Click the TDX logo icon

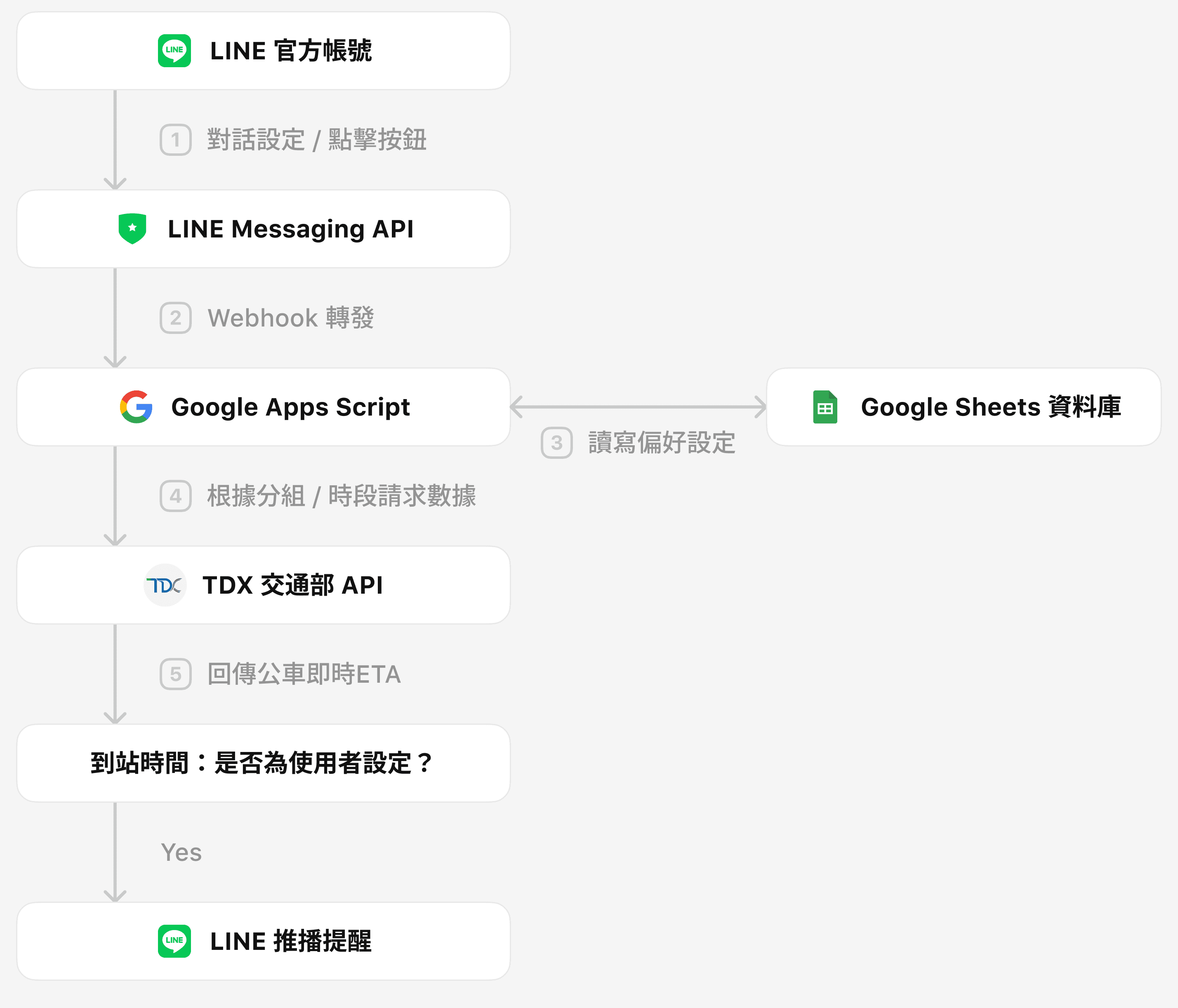pyautogui.click(x=165, y=585)
